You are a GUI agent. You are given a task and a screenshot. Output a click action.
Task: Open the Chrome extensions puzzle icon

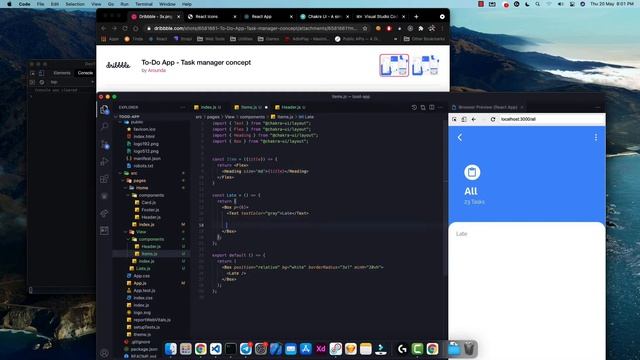pyautogui.click(x=421, y=28)
